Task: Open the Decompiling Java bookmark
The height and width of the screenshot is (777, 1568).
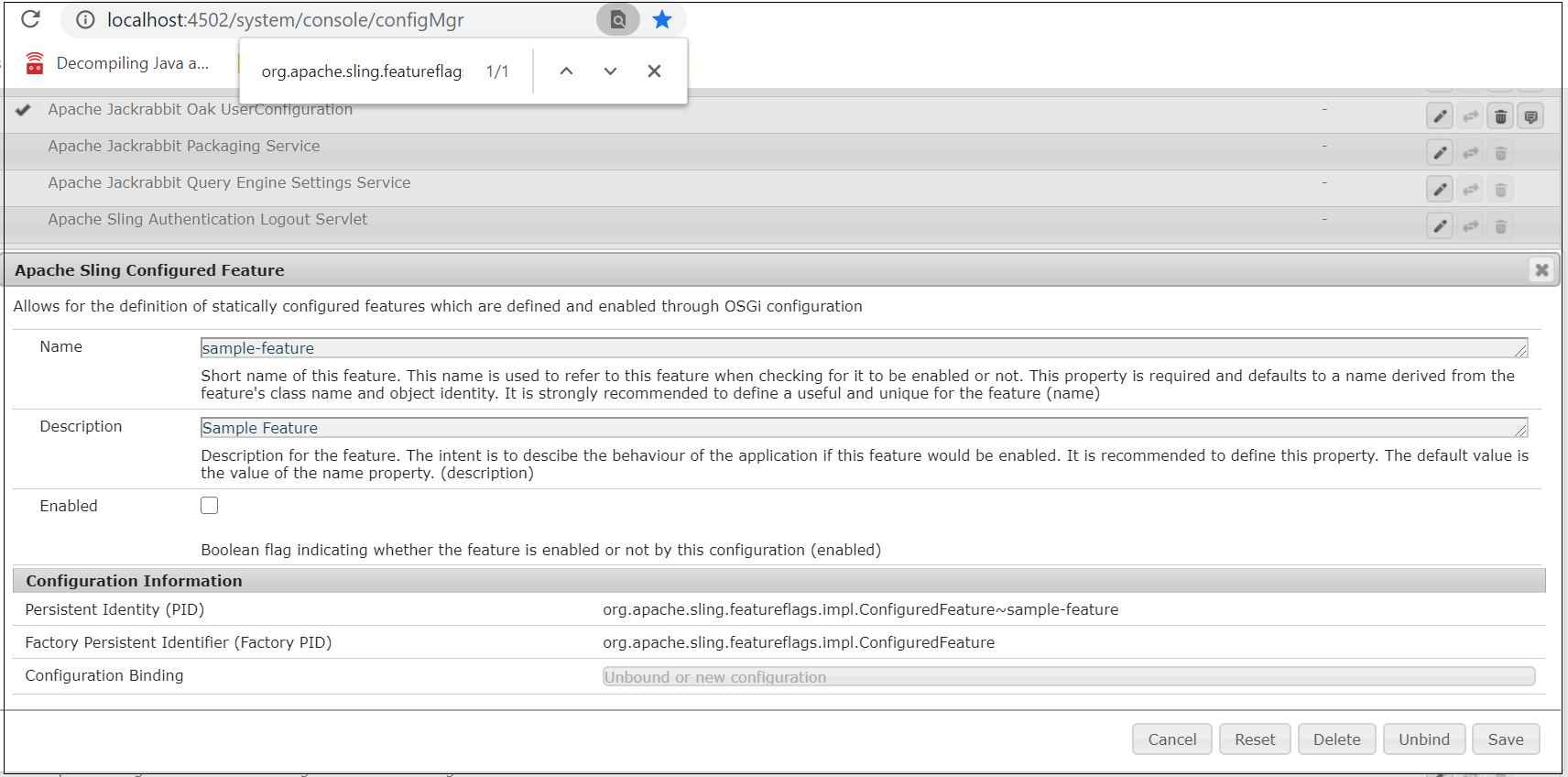Action: click(x=117, y=63)
